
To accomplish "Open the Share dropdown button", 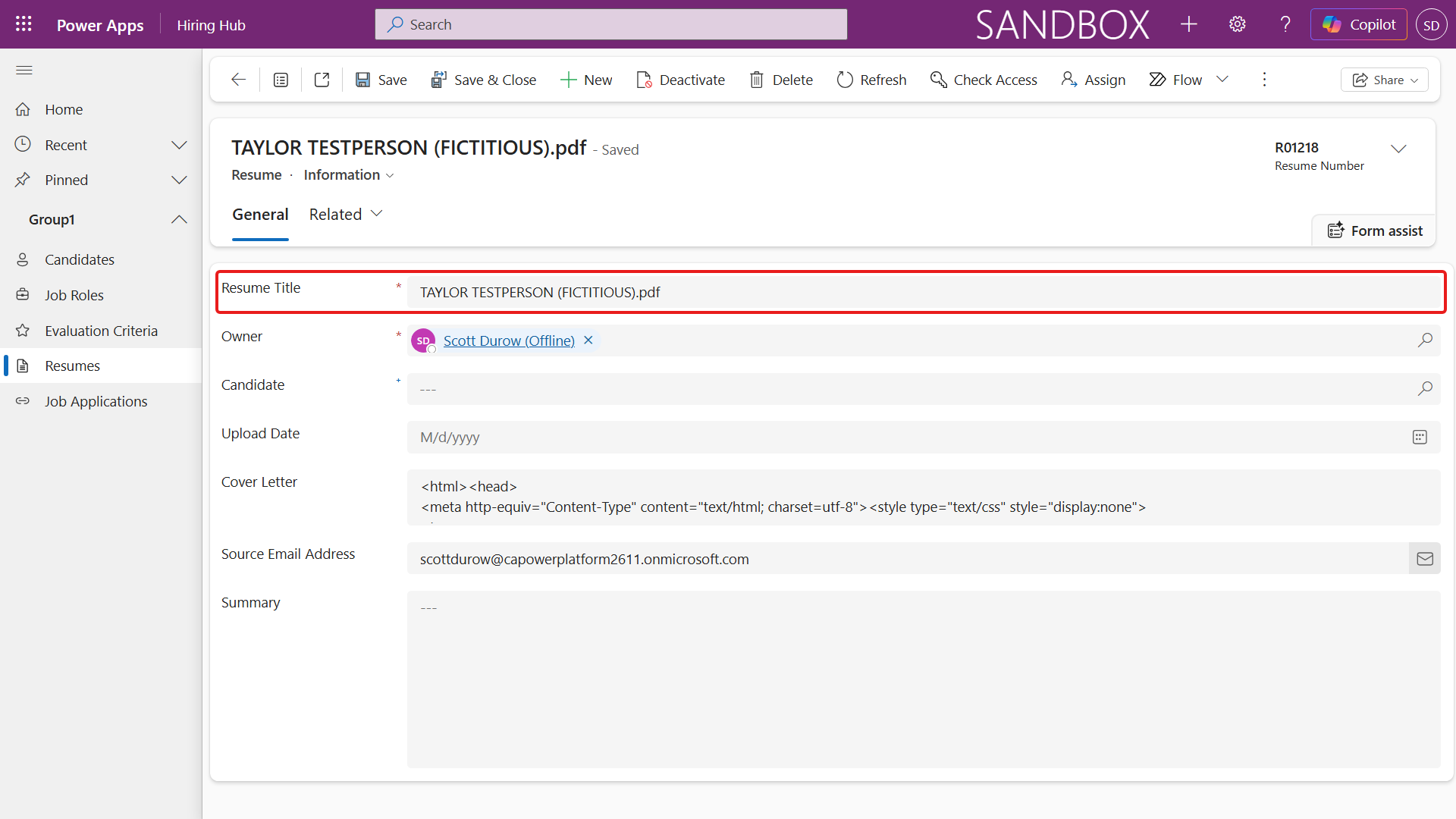I will point(1385,80).
